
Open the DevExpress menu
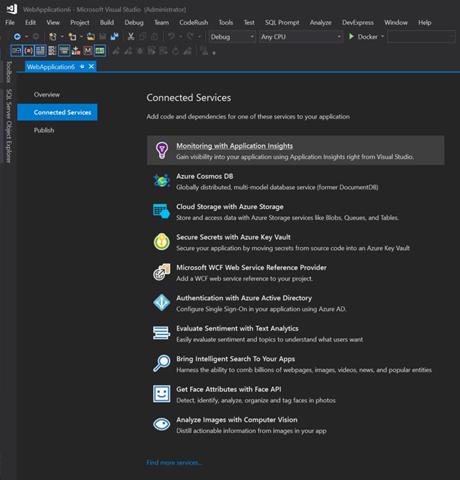click(x=358, y=22)
